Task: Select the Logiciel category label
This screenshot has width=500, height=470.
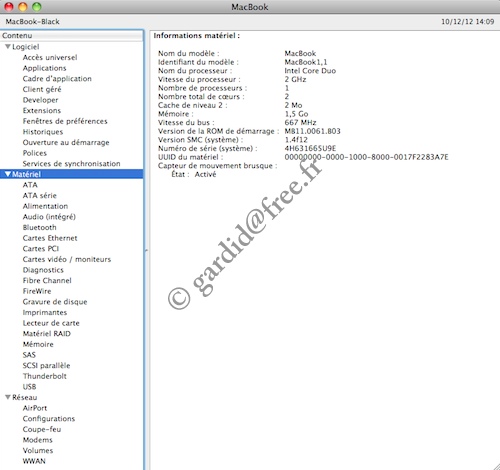Action: tap(26, 47)
